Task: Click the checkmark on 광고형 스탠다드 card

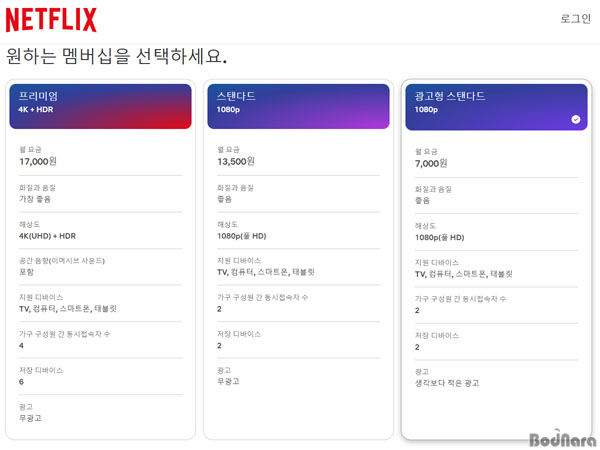Action: (x=576, y=119)
